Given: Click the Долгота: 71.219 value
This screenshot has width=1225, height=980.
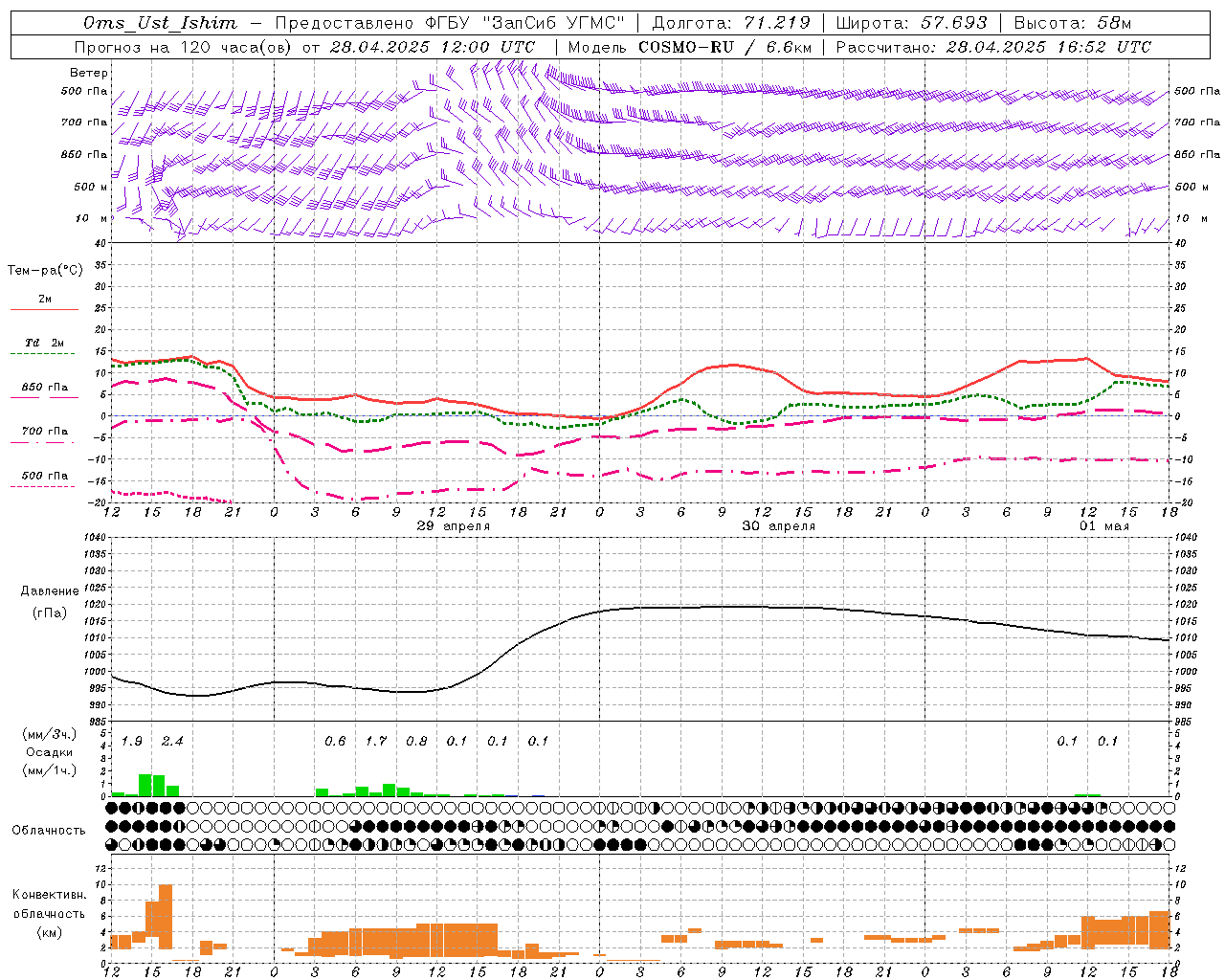Looking at the screenshot, I should tap(731, 23).
